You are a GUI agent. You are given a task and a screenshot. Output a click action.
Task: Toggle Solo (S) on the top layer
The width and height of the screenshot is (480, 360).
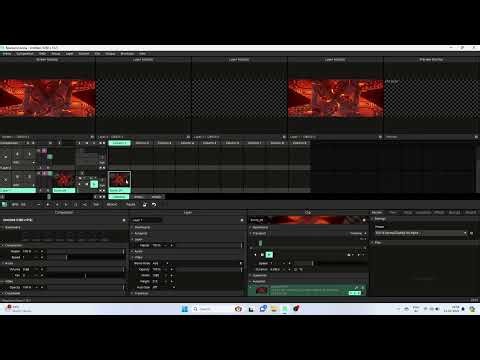click(29, 154)
